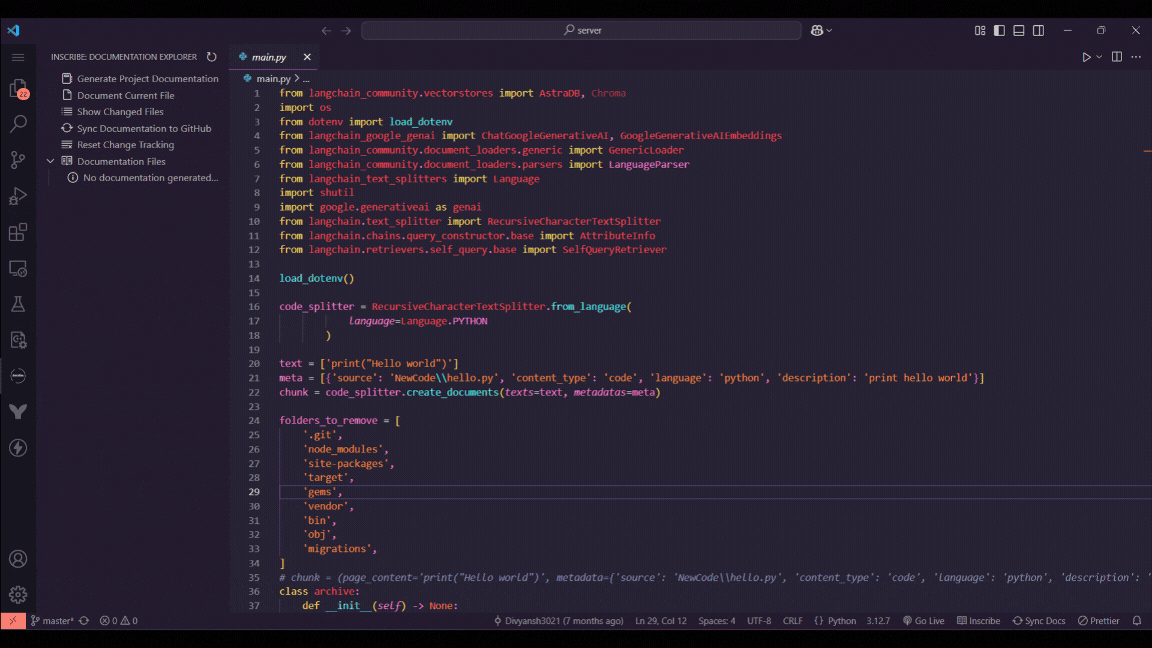The image size is (1152, 648).
Task: Toggle primary side bar visibility
Action: click(x=999, y=30)
